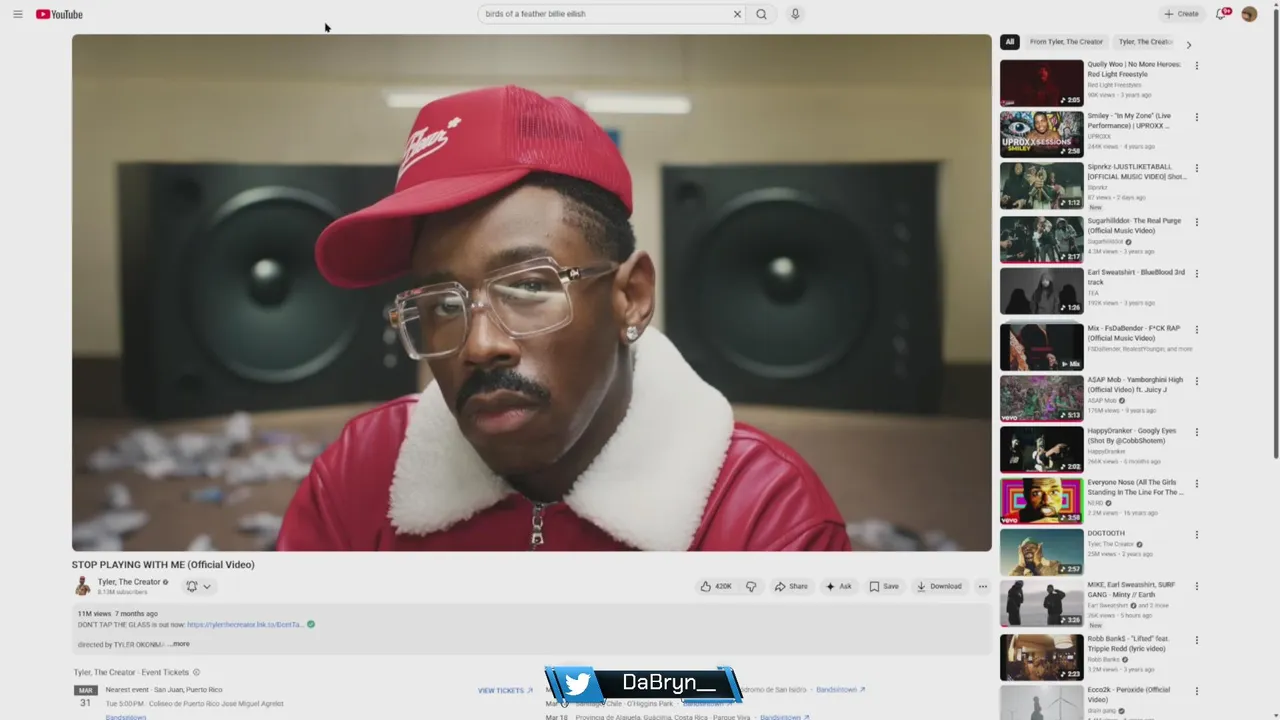Open Ecco2k Peroxide video title

pos(1129,695)
